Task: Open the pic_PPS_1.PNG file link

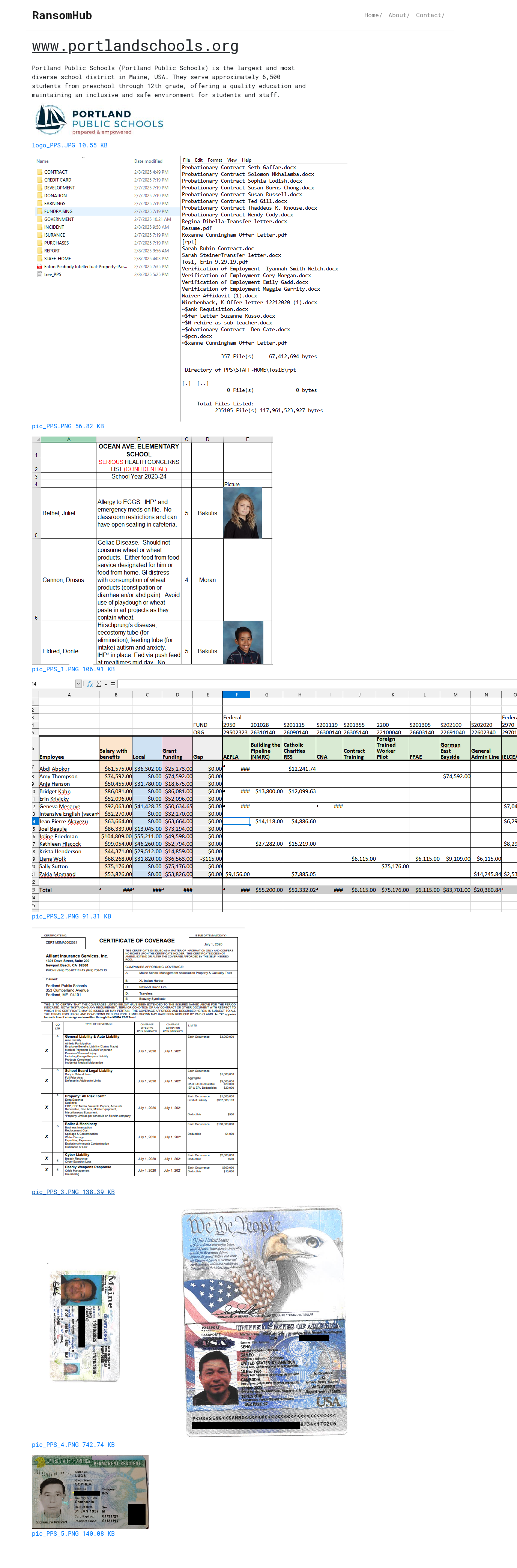Action: coord(73,669)
